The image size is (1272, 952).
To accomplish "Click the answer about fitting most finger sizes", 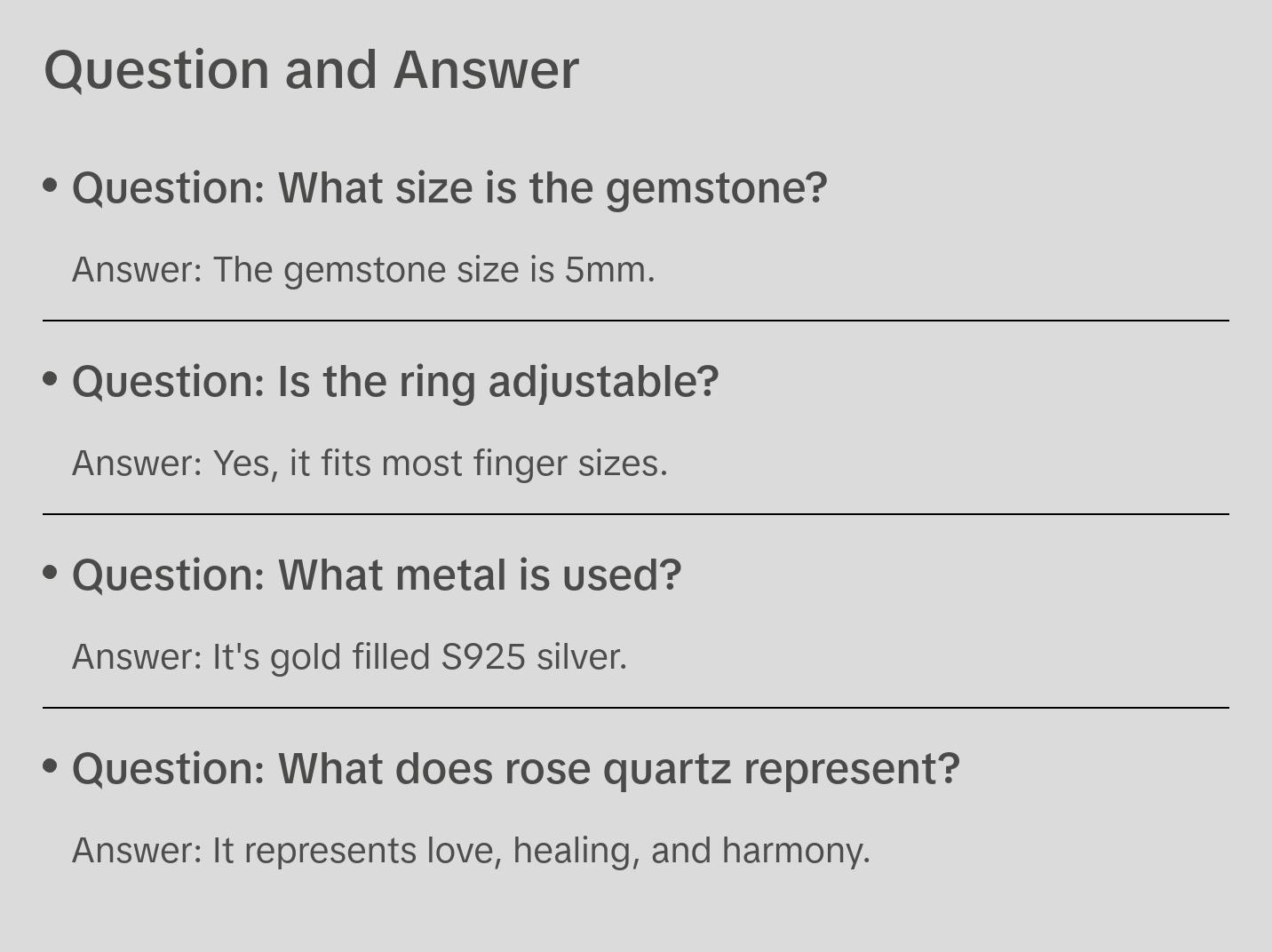I will [x=370, y=464].
